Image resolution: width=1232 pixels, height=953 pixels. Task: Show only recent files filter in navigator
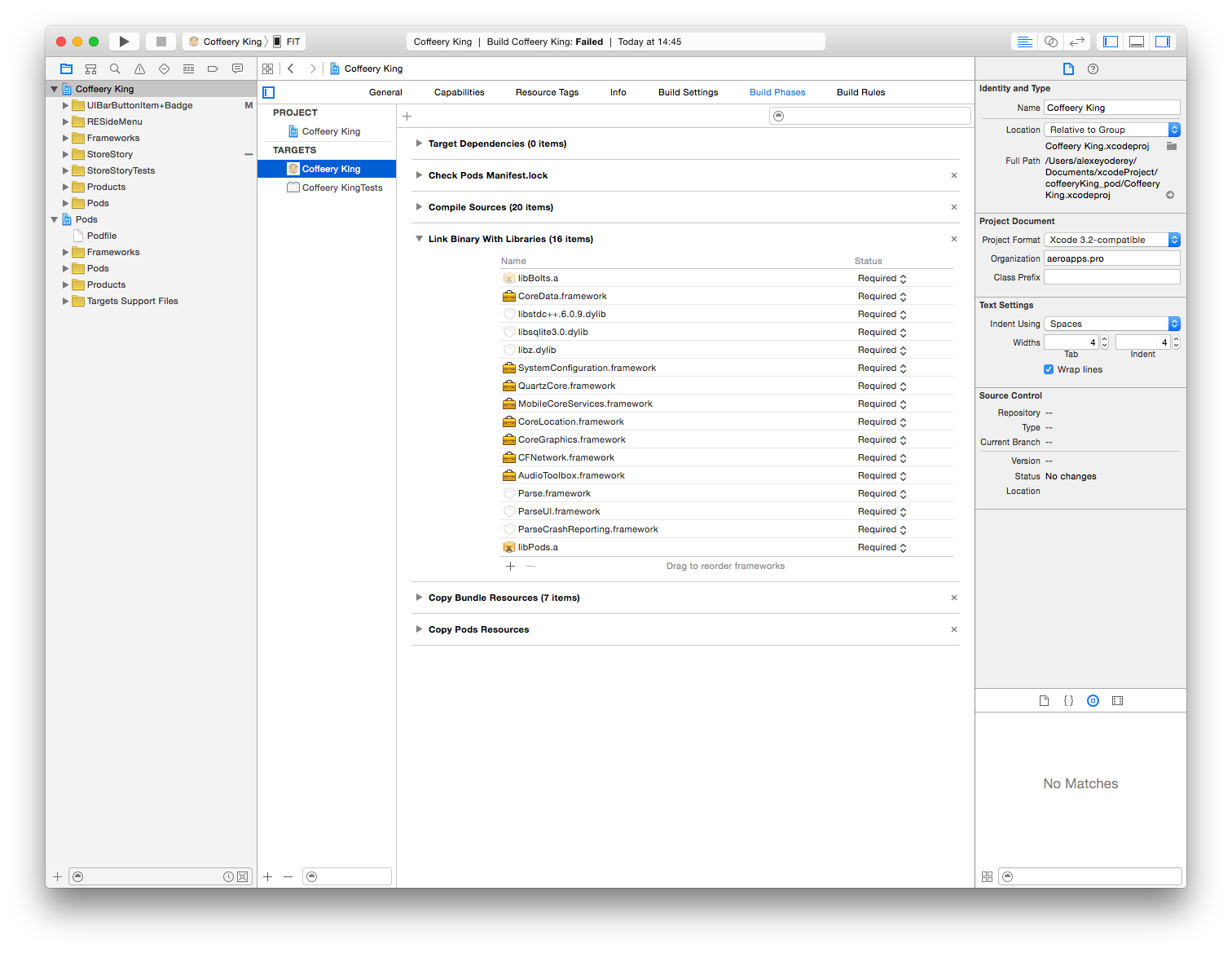(x=228, y=877)
